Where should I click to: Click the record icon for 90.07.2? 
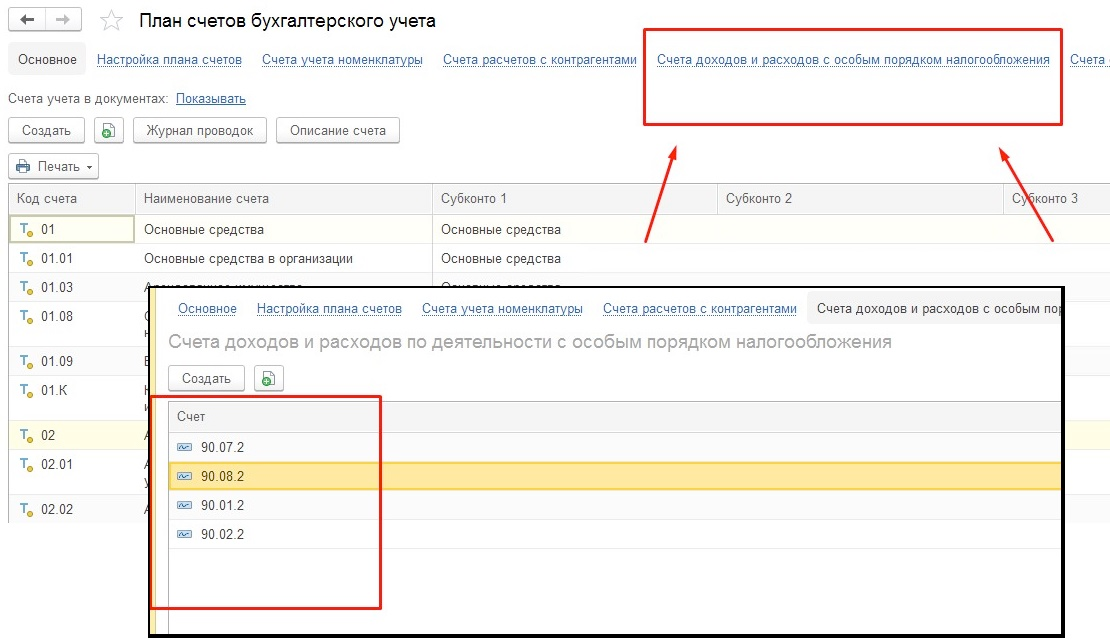(x=185, y=447)
